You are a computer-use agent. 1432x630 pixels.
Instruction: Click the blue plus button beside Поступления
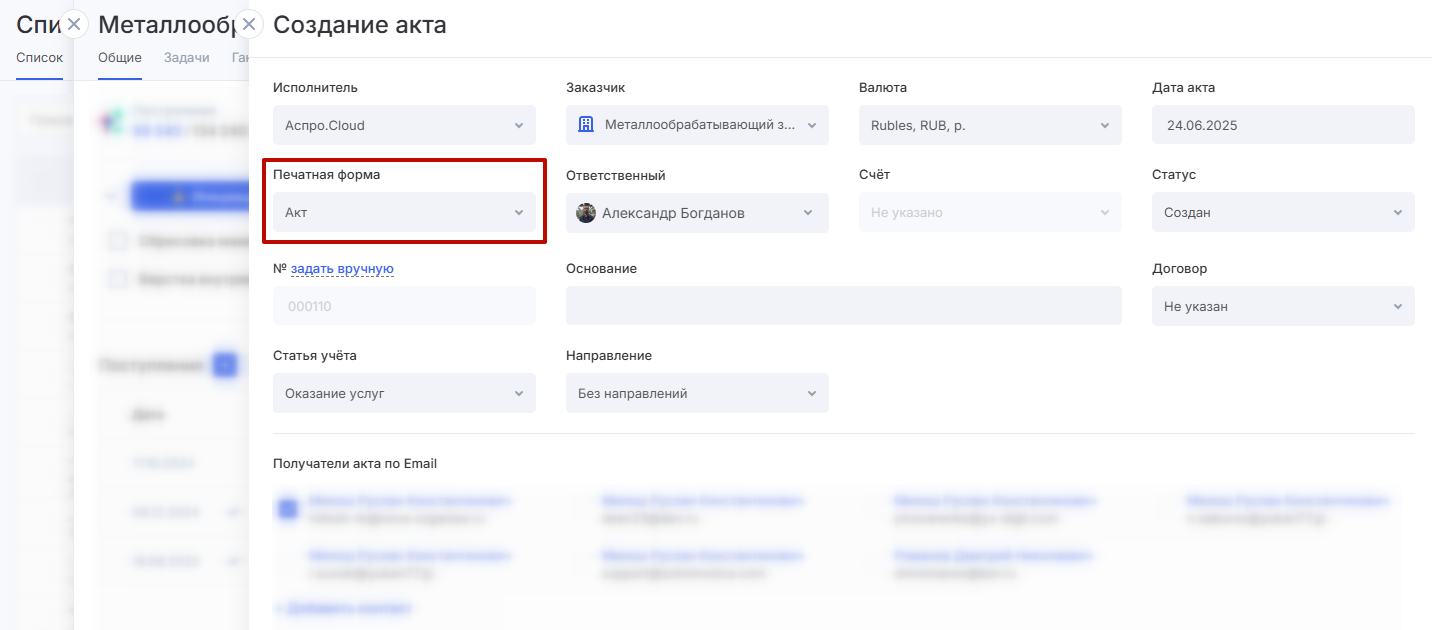point(226,366)
